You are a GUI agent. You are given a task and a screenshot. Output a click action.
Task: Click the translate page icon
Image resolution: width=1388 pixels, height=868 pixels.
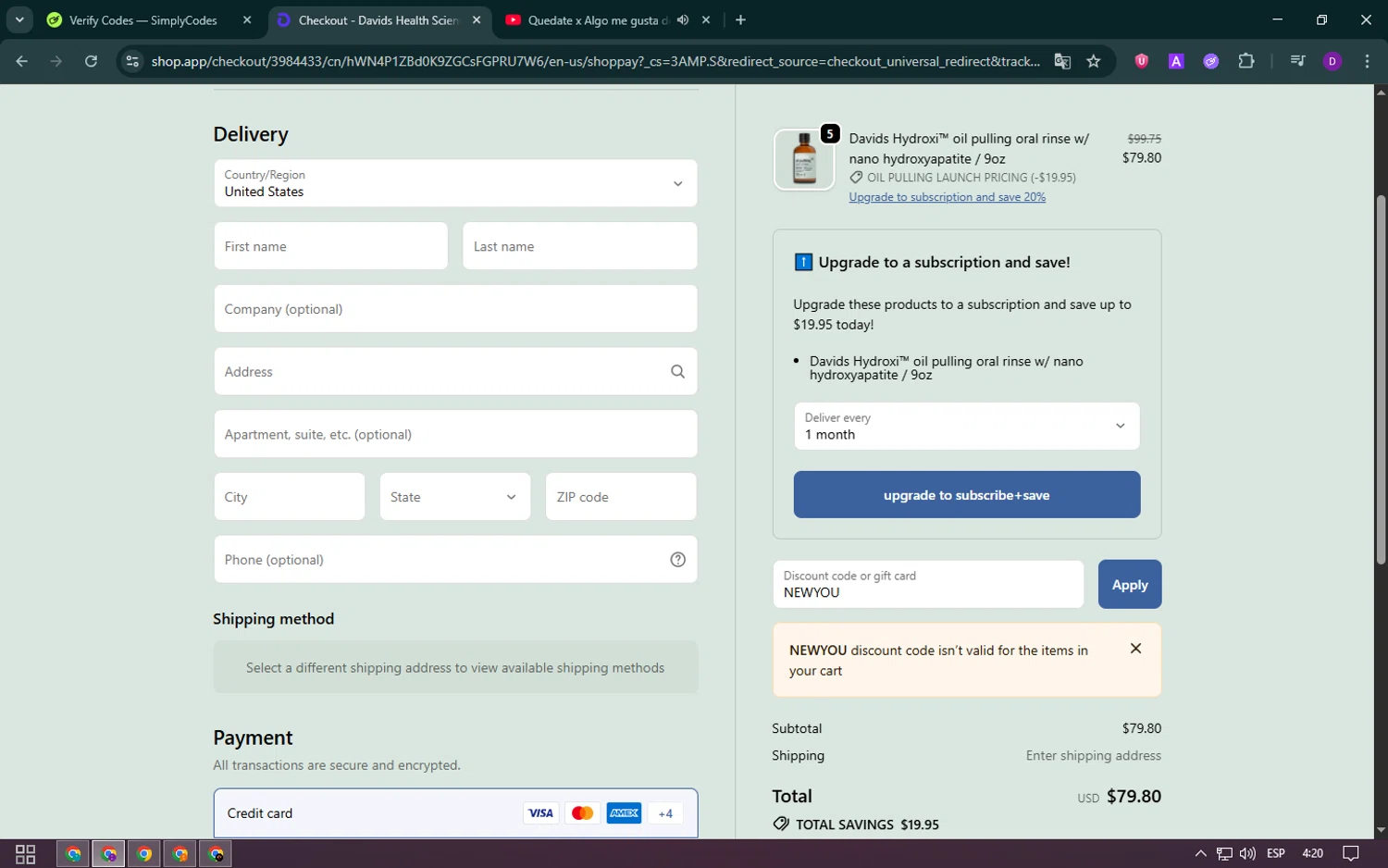point(1062,61)
